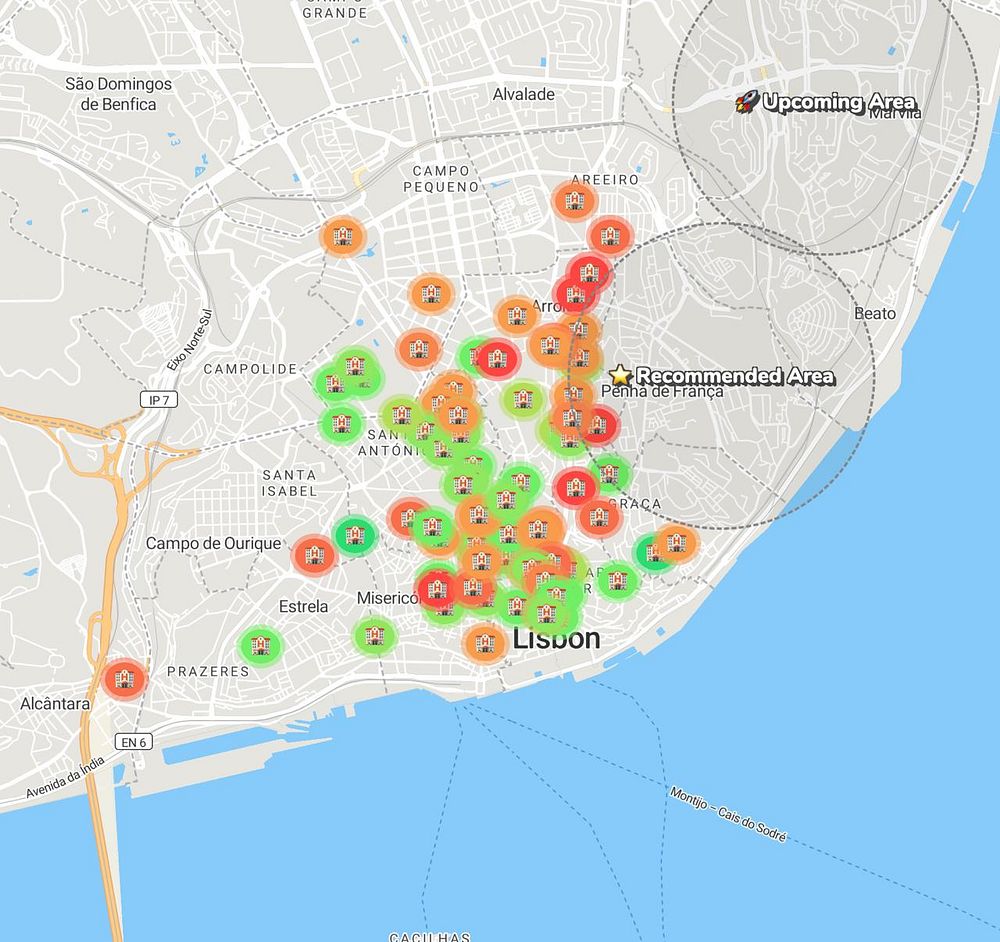1000x942 pixels.
Task: Select the São Domingos de Benfica label
Action: pyautogui.click(x=119, y=94)
